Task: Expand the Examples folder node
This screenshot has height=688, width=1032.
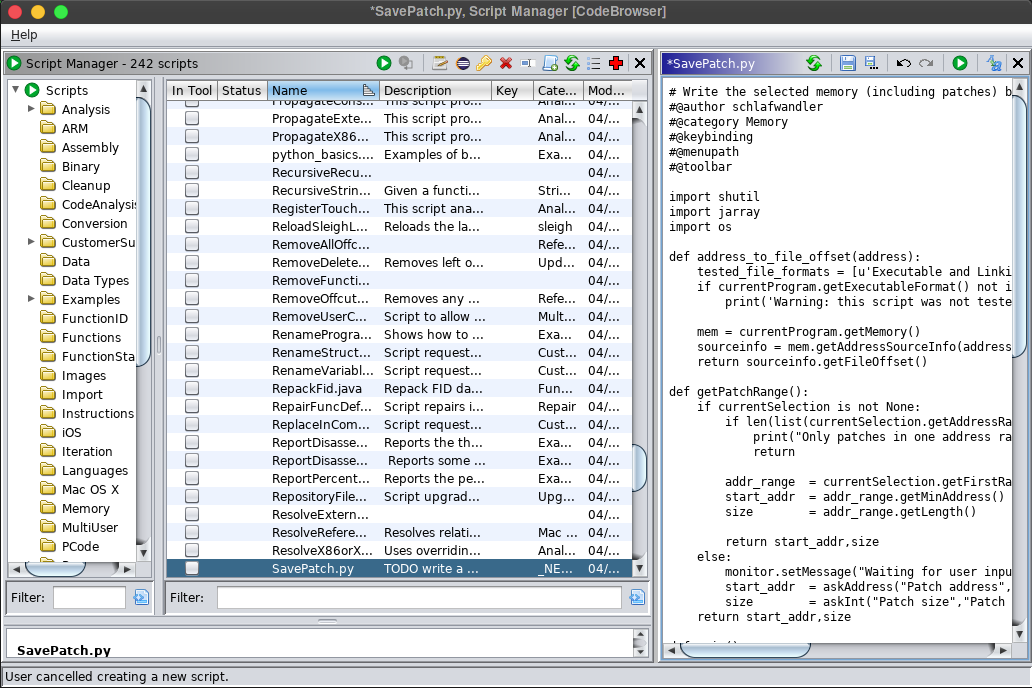Action: 30,298
